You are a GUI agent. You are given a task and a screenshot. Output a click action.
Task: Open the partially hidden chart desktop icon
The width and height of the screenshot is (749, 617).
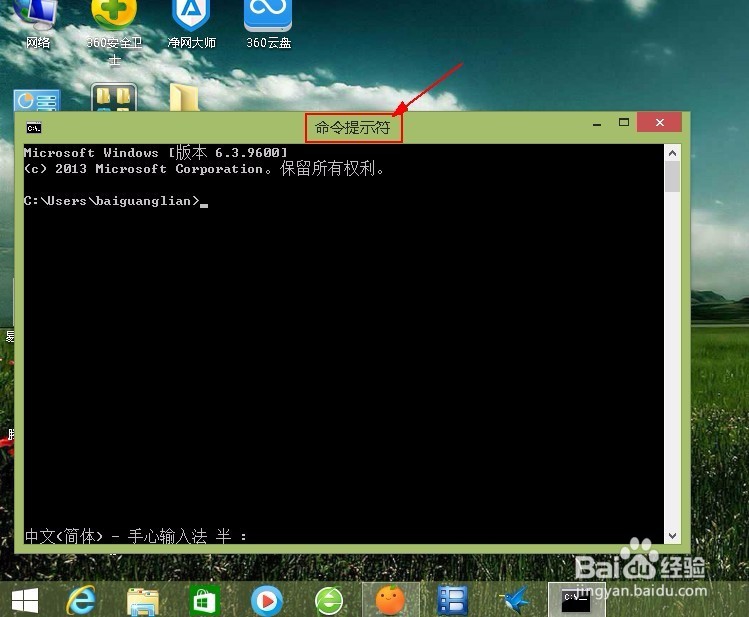pyautogui.click(x=37, y=100)
